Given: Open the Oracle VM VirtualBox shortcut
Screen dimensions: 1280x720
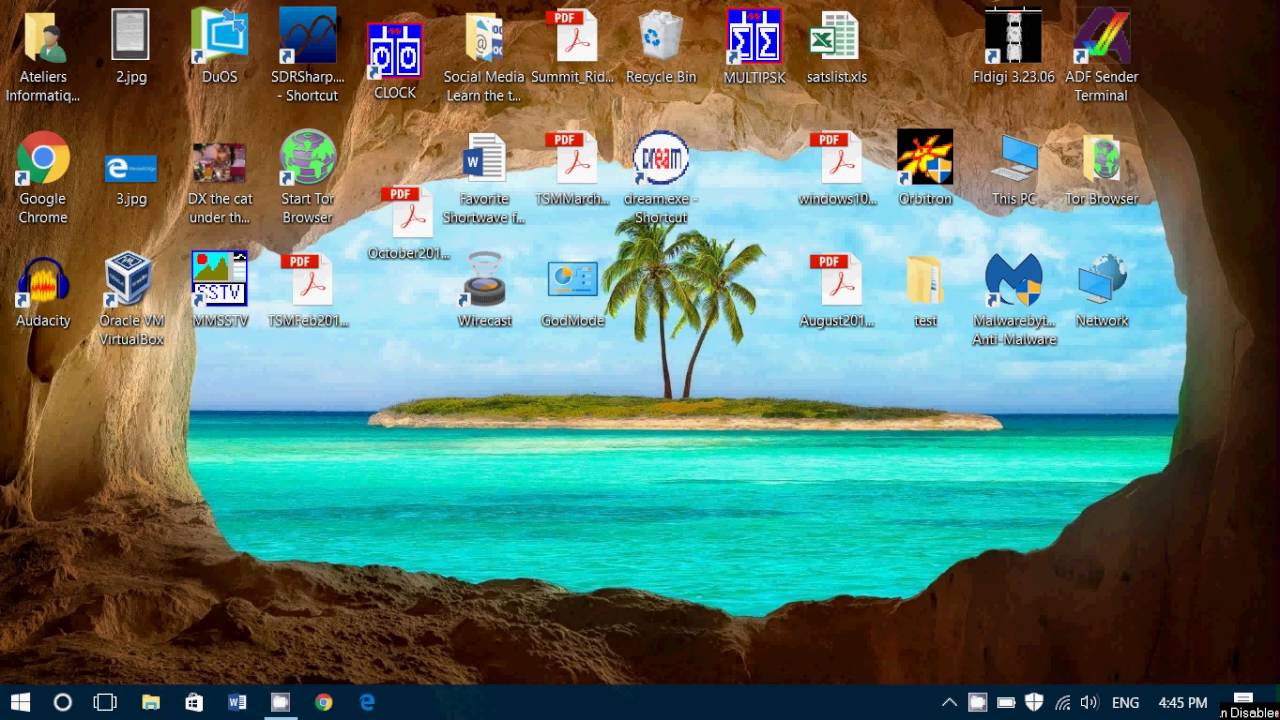Looking at the screenshot, I should point(131,280).
